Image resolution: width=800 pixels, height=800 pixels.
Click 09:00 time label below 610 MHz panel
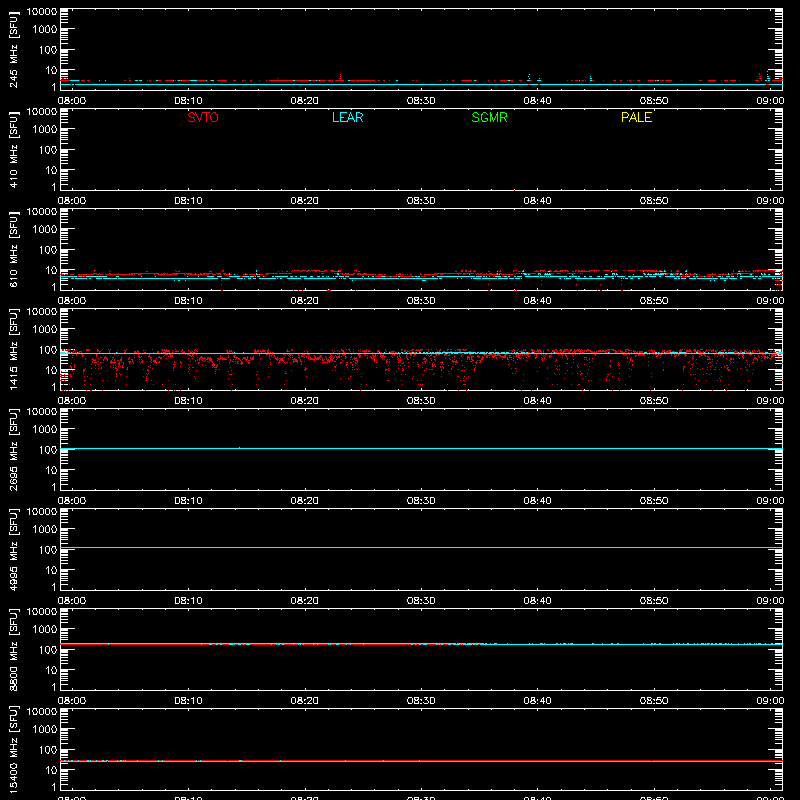[x=770, y=301]
